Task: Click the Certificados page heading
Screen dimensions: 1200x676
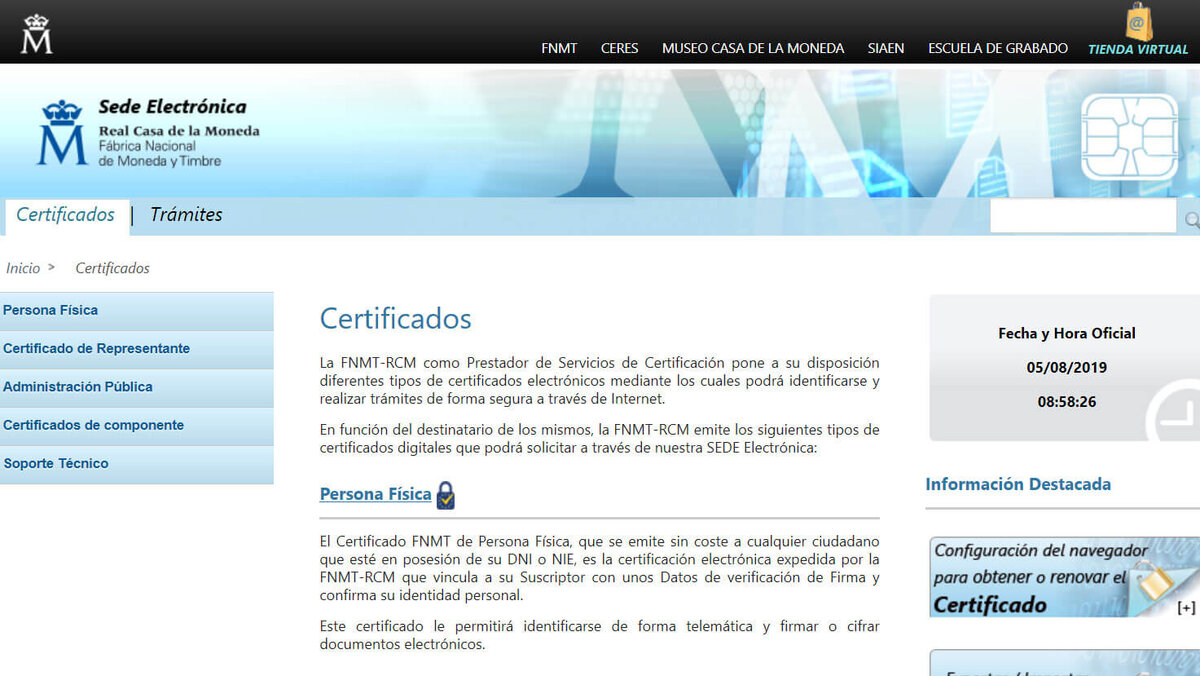Action: [x=395, y=319]
